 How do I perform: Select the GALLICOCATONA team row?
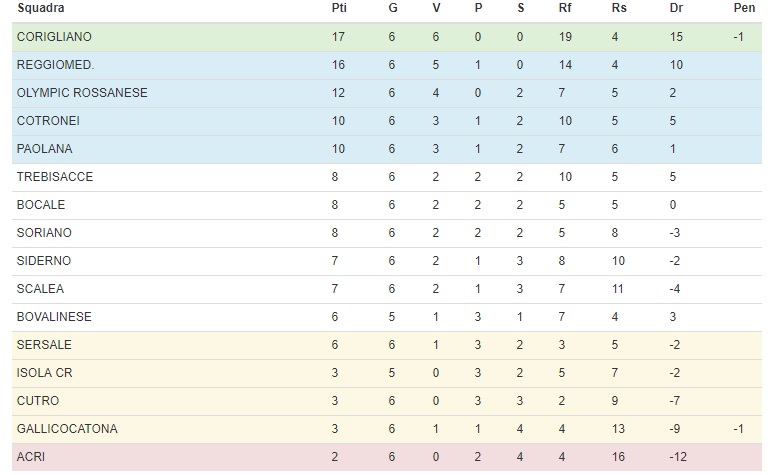click(x=387, y=429)
